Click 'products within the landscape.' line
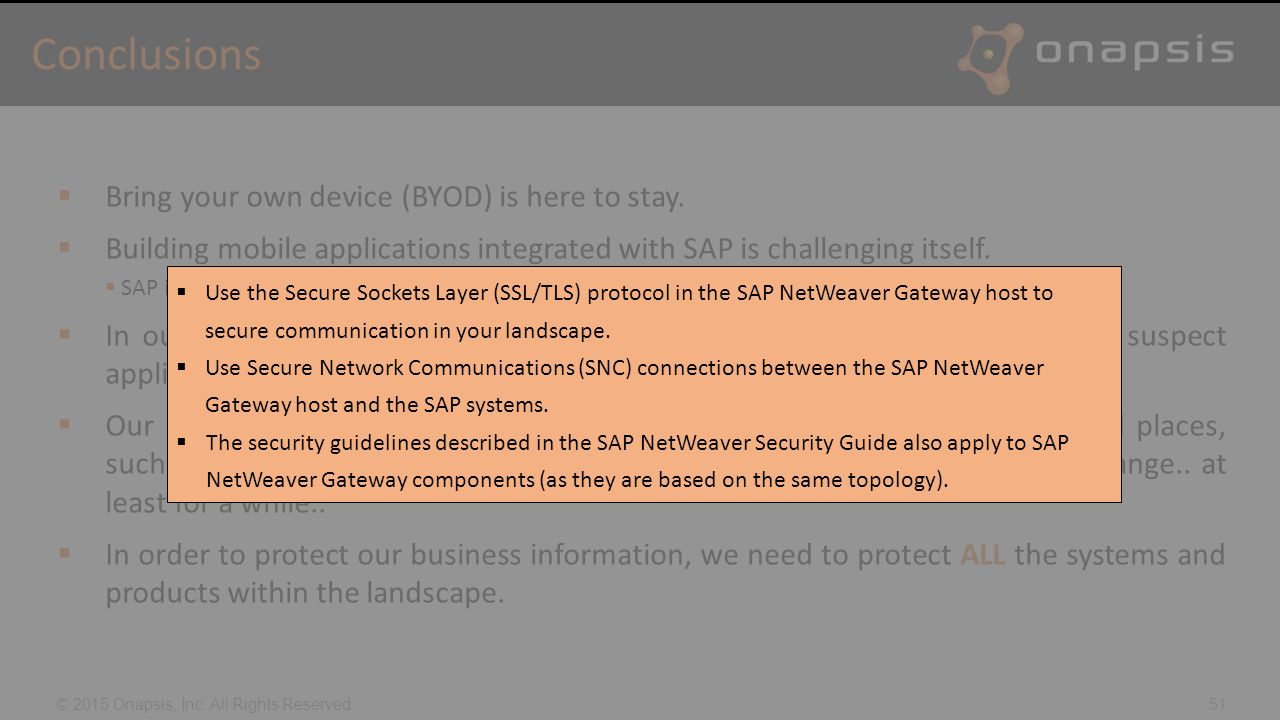The width and height of the screenshot is (1280, 720). [x=305, y=593]
